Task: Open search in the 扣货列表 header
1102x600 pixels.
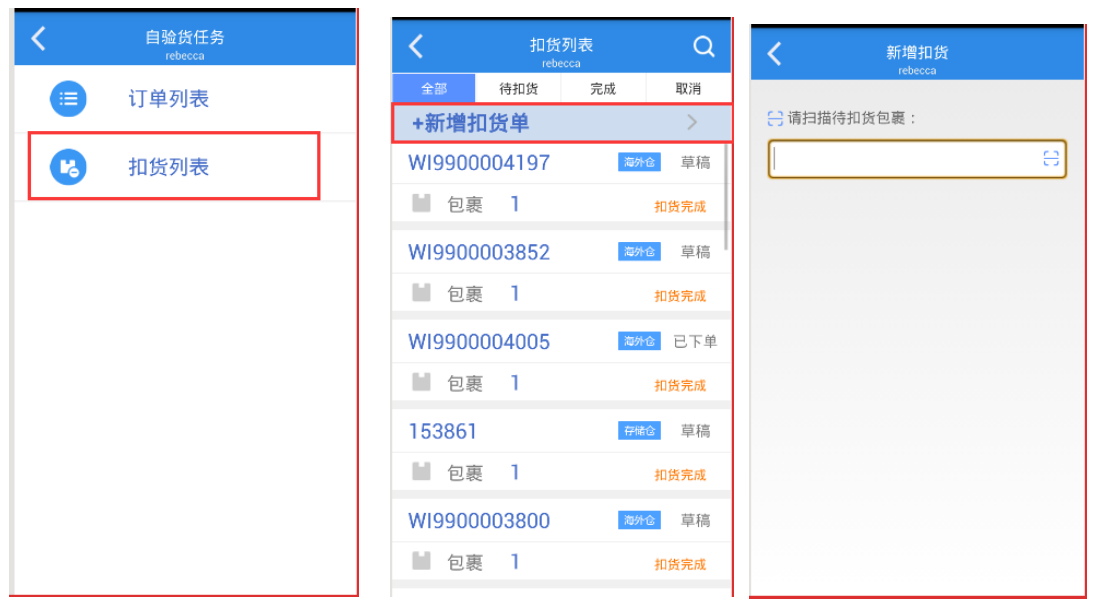Action: 704,47
